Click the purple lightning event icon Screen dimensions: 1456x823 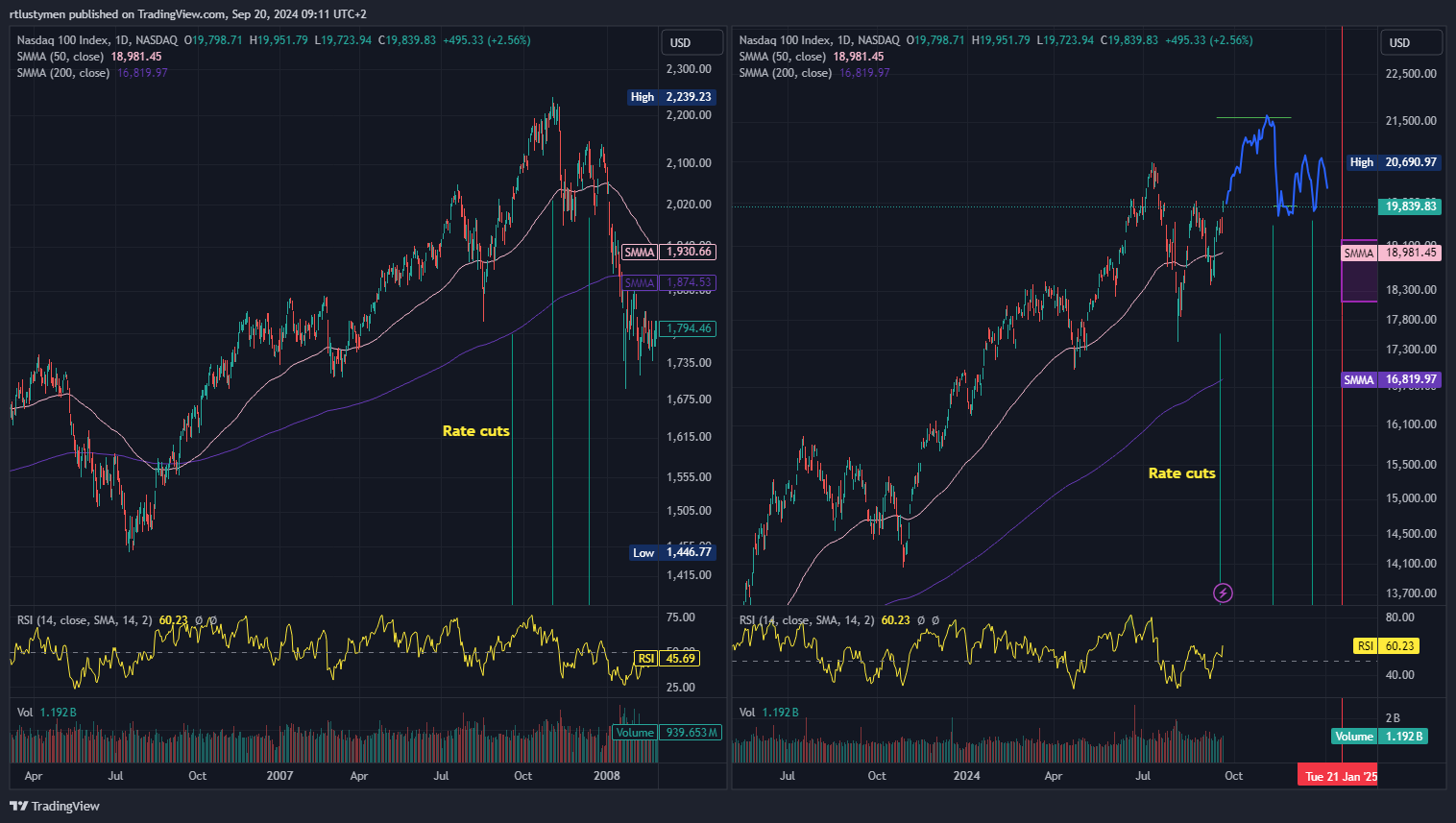[x=1223, y=593]
